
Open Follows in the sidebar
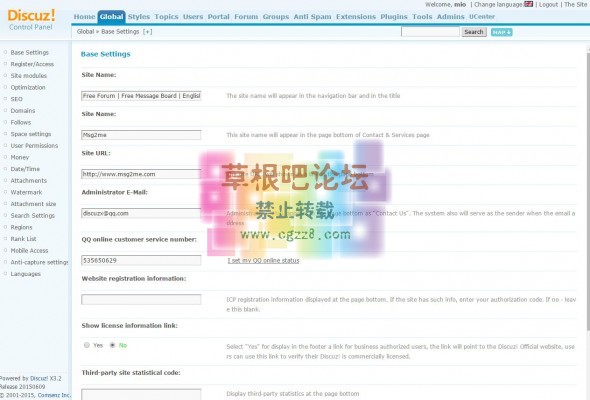pyautogui.click(x=21, y=122)
